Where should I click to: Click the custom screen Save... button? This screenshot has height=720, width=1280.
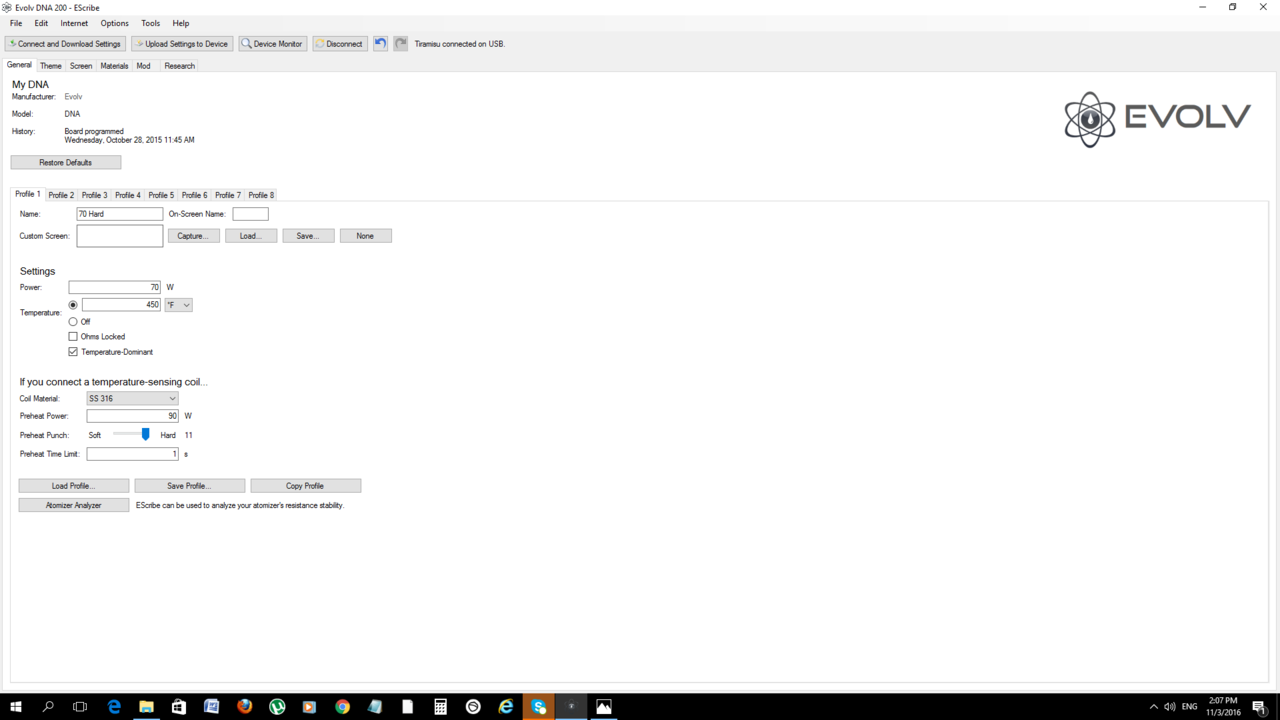pos(308,236)
